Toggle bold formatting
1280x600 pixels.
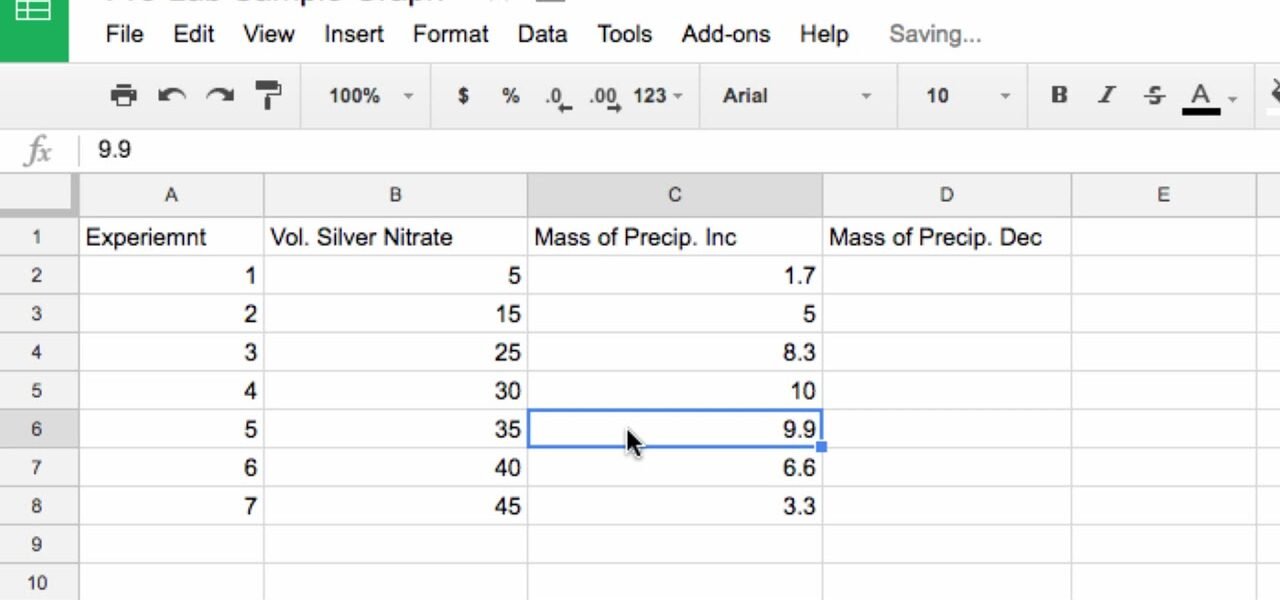[x=1058, y=96]
